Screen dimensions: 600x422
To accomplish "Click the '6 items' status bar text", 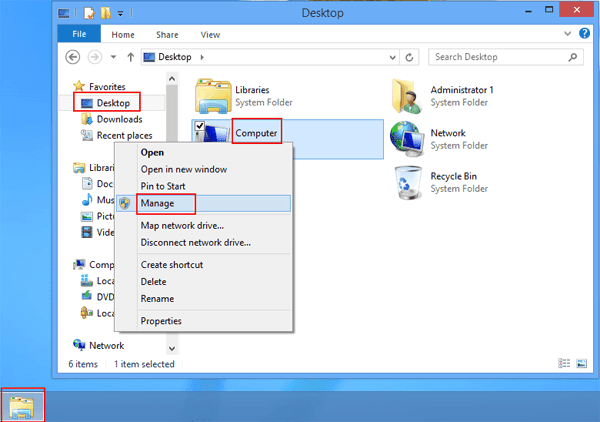I will pyautogui.click(x=83, y=364).
